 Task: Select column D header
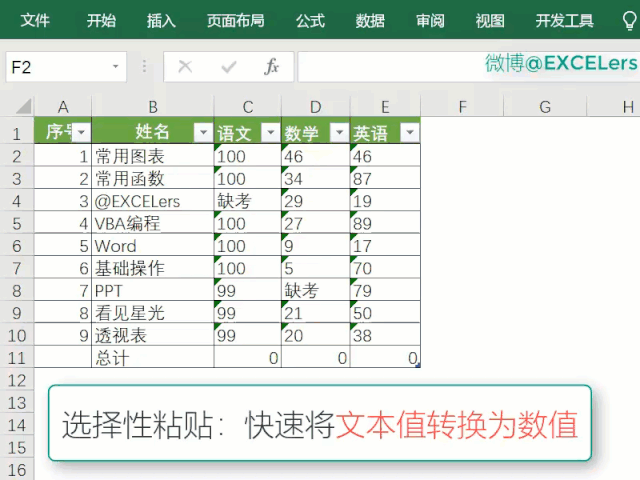tap(316, 107)
